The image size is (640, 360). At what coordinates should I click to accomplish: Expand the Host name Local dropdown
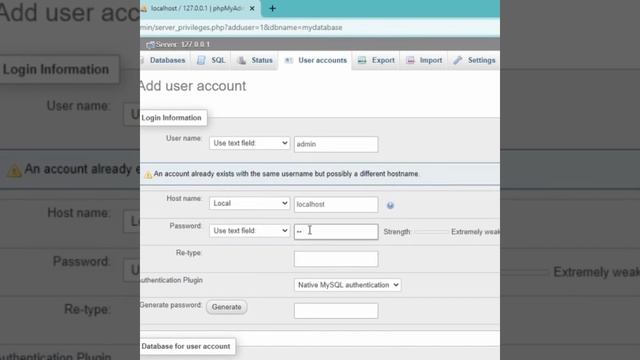click(249, 203)
